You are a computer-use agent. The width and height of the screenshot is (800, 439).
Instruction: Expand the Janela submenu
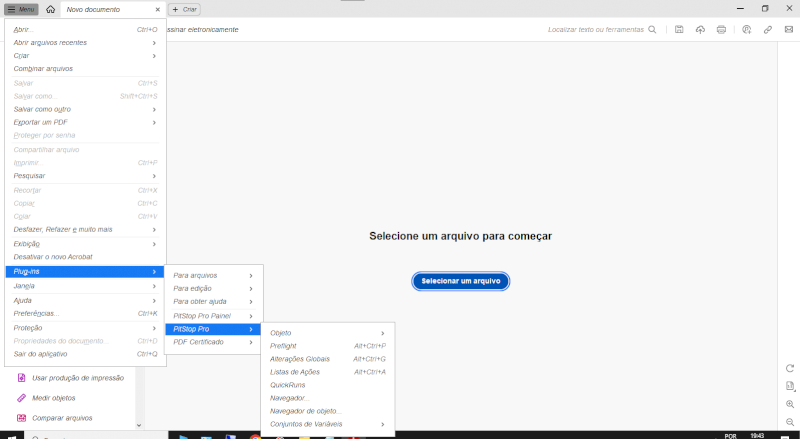click(x=85, y=286)
